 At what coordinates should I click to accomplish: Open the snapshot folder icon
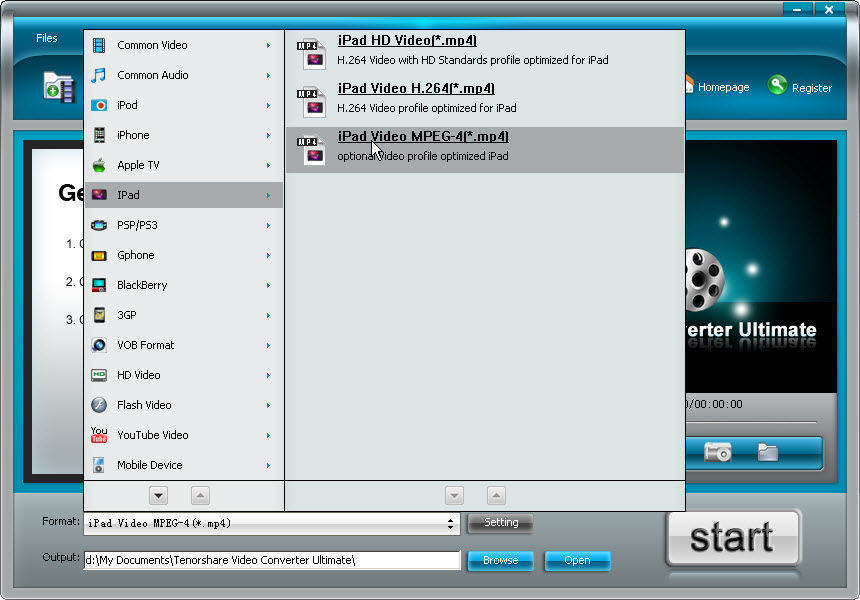[x=768, y=452]
